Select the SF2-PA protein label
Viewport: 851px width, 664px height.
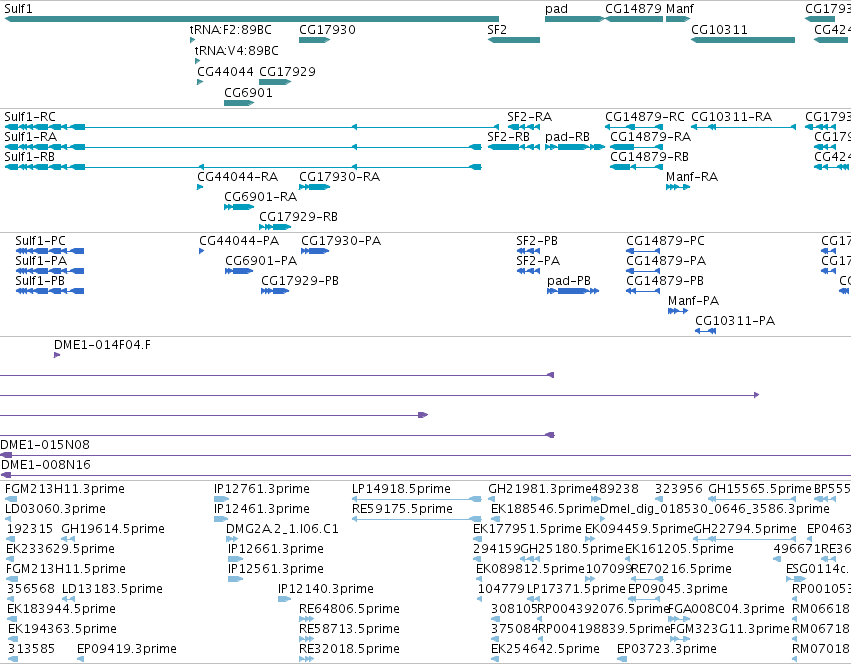[538, 261]
